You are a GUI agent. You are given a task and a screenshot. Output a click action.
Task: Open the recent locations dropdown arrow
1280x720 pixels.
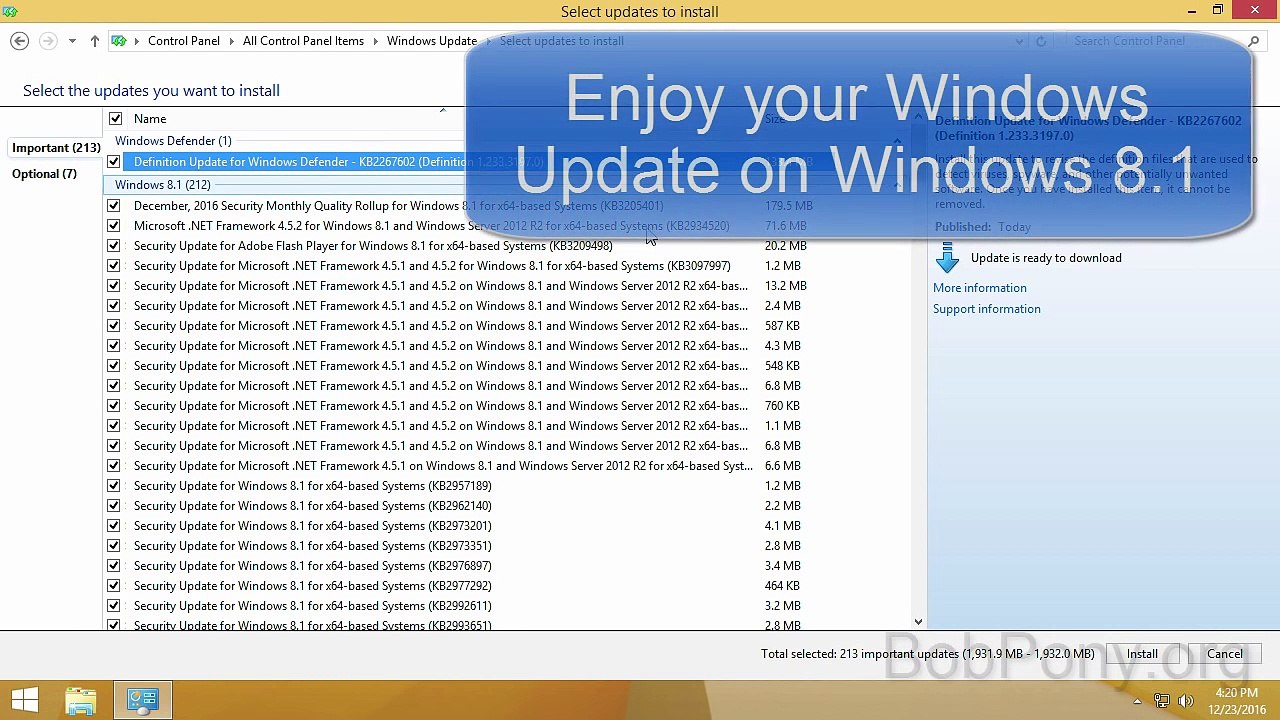click(72, 41)
